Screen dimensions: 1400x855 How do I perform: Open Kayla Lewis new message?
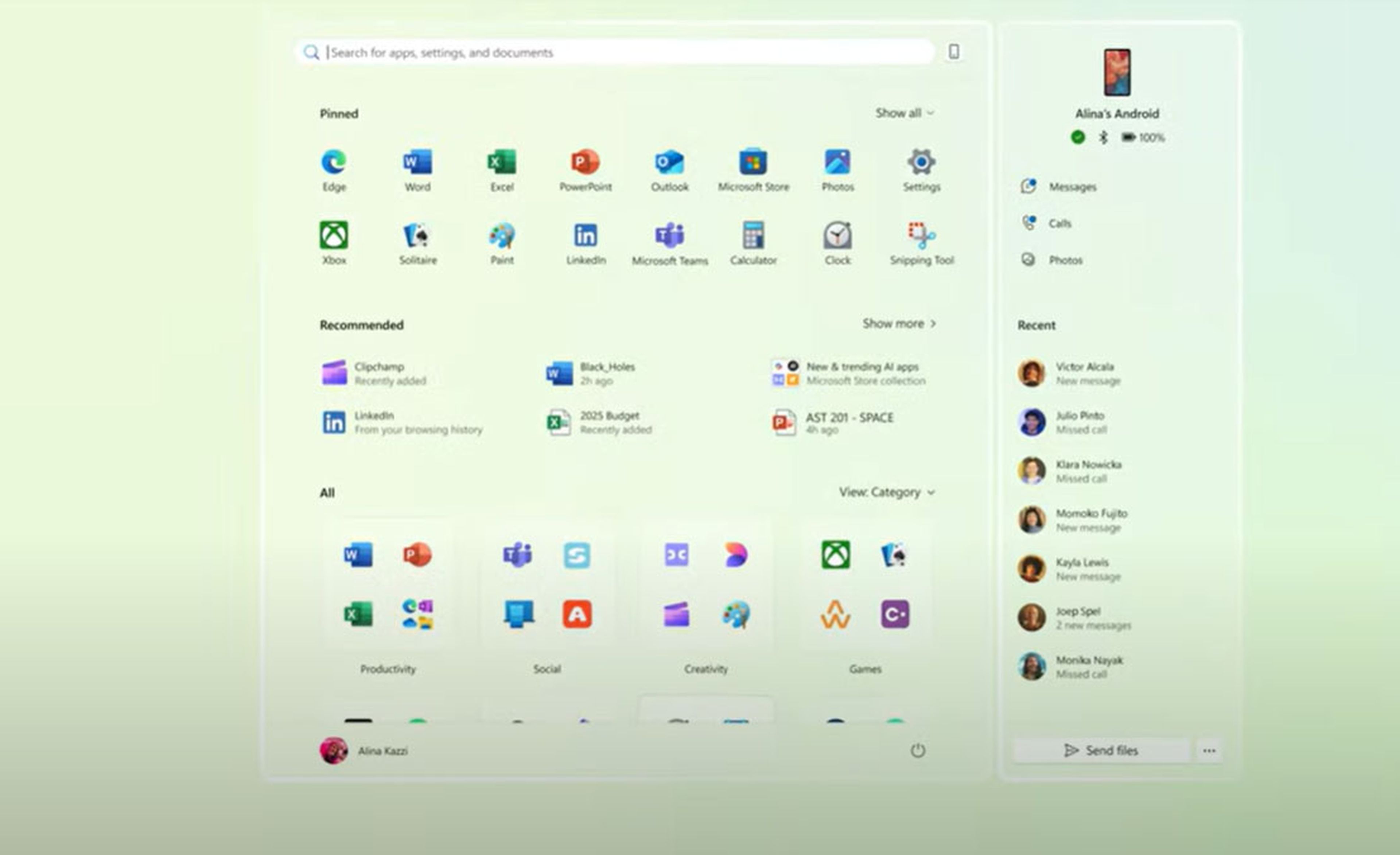pyautogui.click(x=1069, y=569)
